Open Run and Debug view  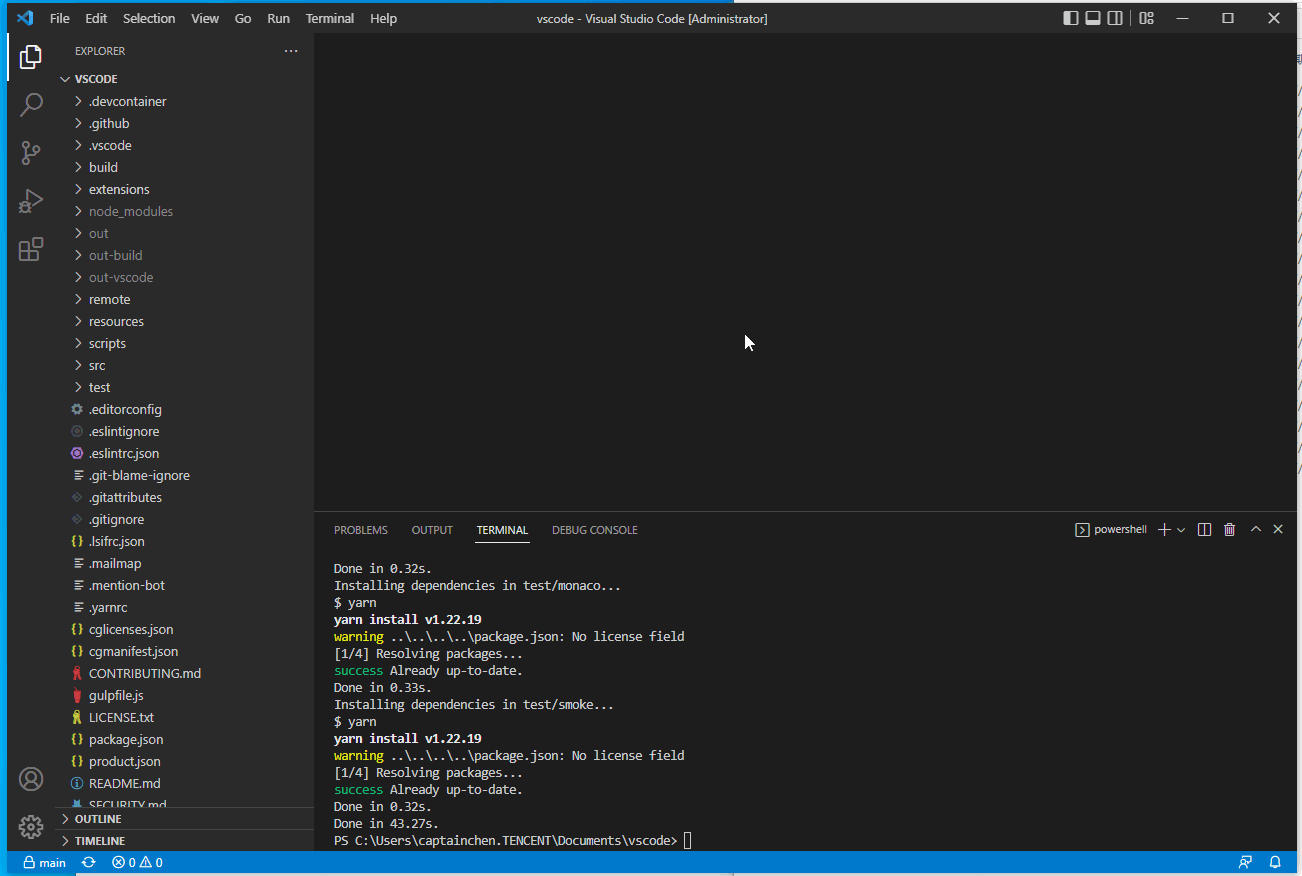(31, 201)
